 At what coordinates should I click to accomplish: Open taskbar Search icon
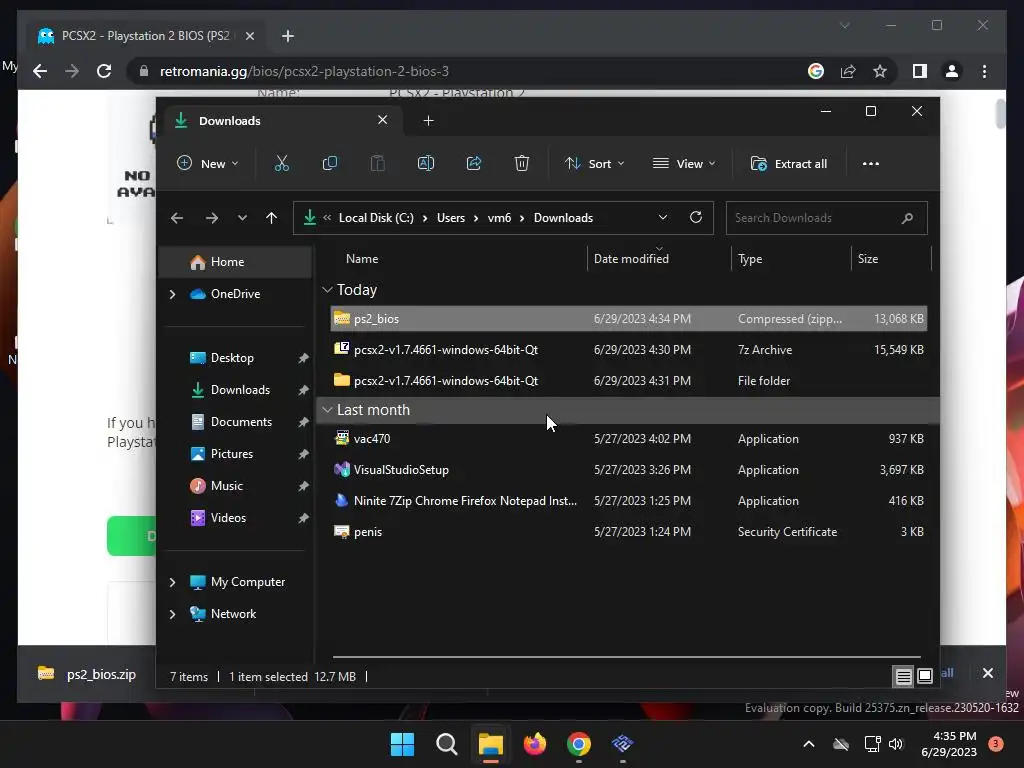[447, 744]
